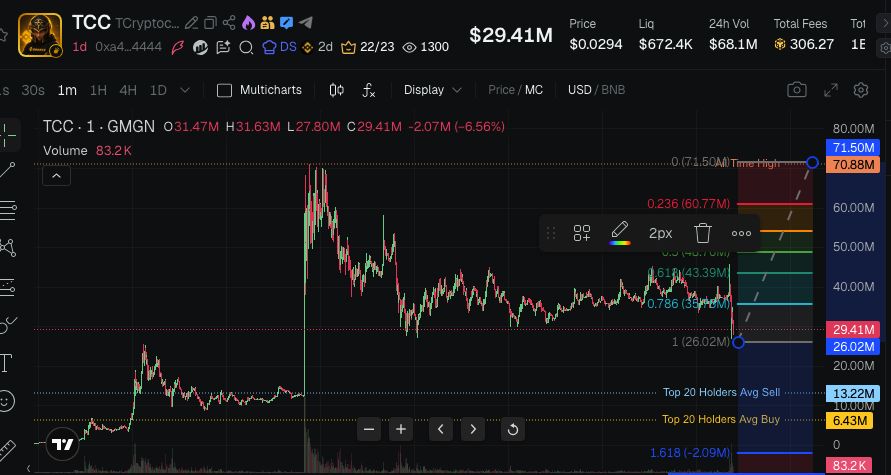The image size is (891, 475).
Task: Zoom out with the minus button
Action: pyautogui.click(x=369, y=429)
